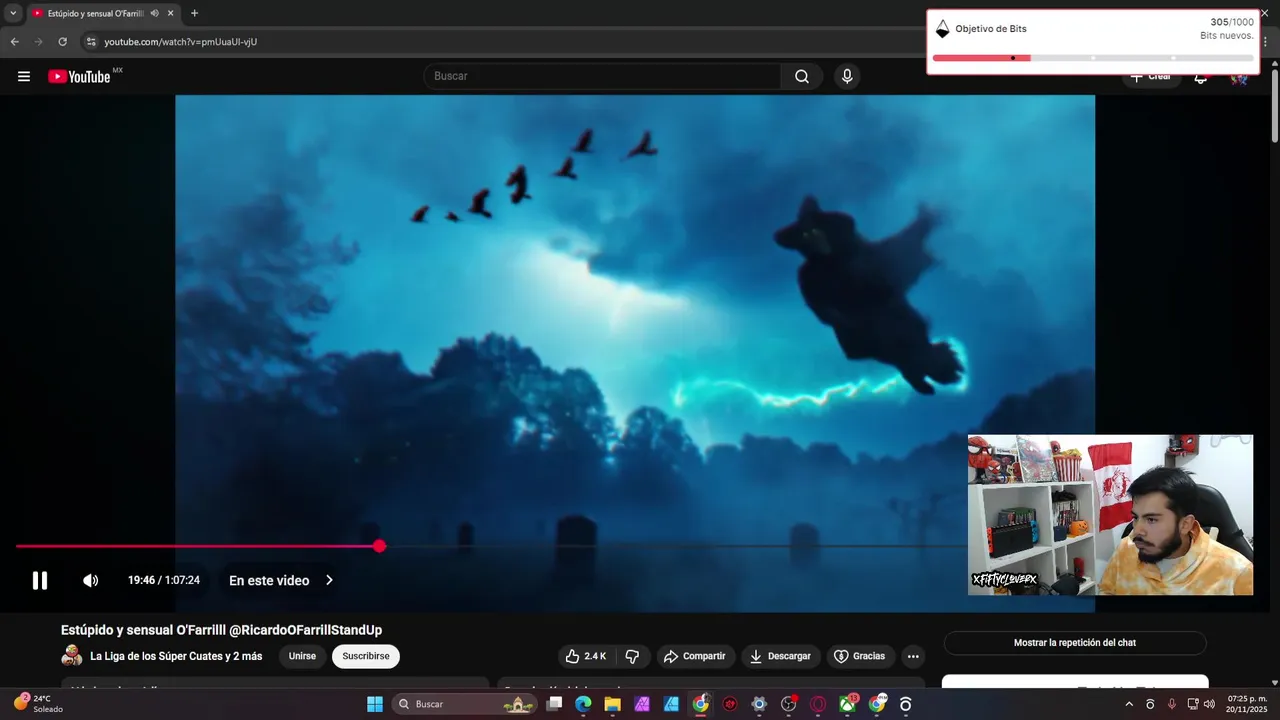Click the channel avatar thumbnail

tap(72, 656)
